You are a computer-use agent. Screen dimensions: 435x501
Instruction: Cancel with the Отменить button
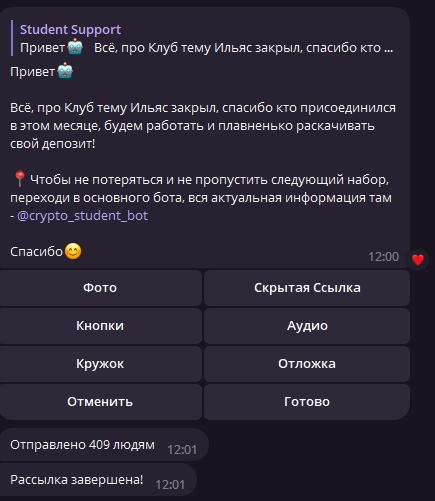coord(100,402)
